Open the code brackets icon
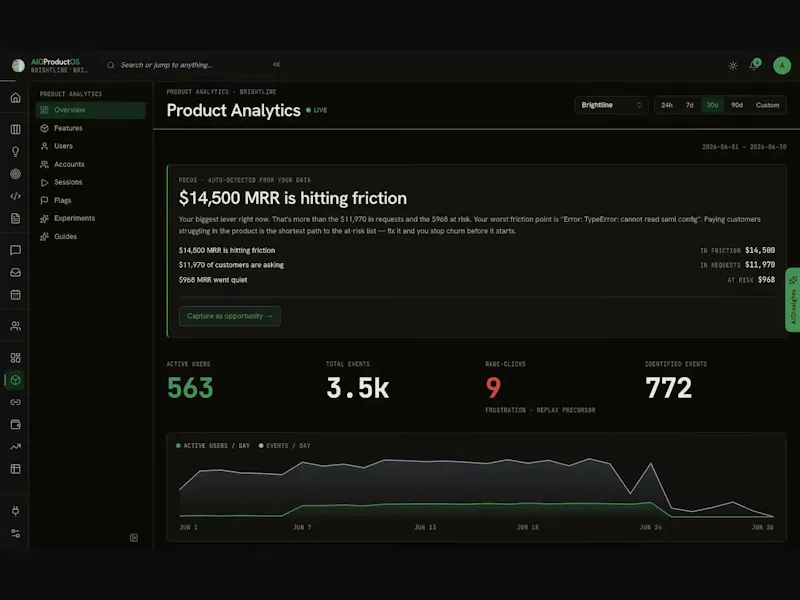The width and height of the screenshot is (800, 600). point(16,196)
